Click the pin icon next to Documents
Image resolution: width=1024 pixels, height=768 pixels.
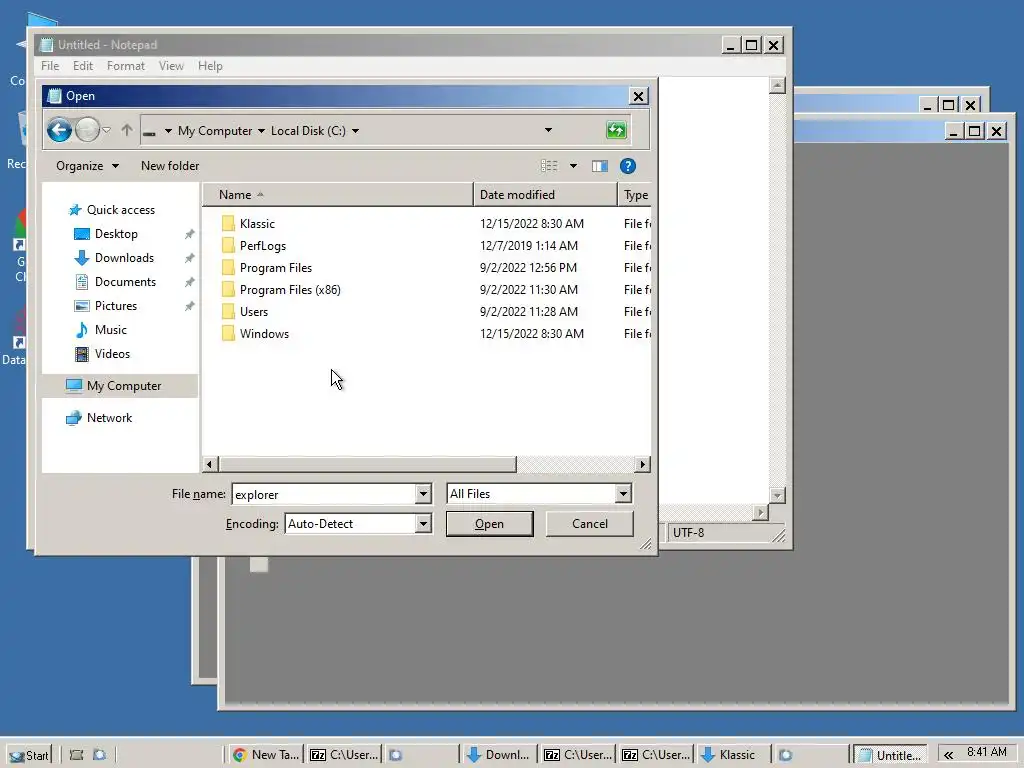189,282
